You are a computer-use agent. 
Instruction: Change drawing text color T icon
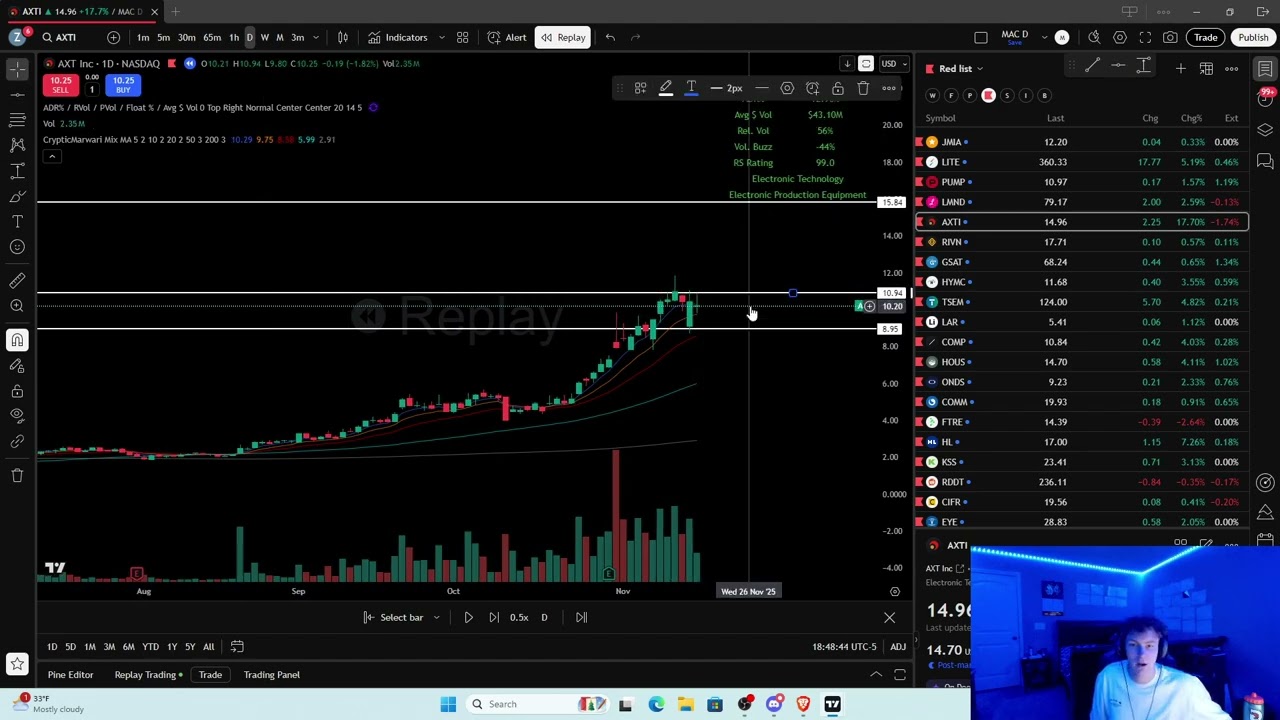pos(691,88)
